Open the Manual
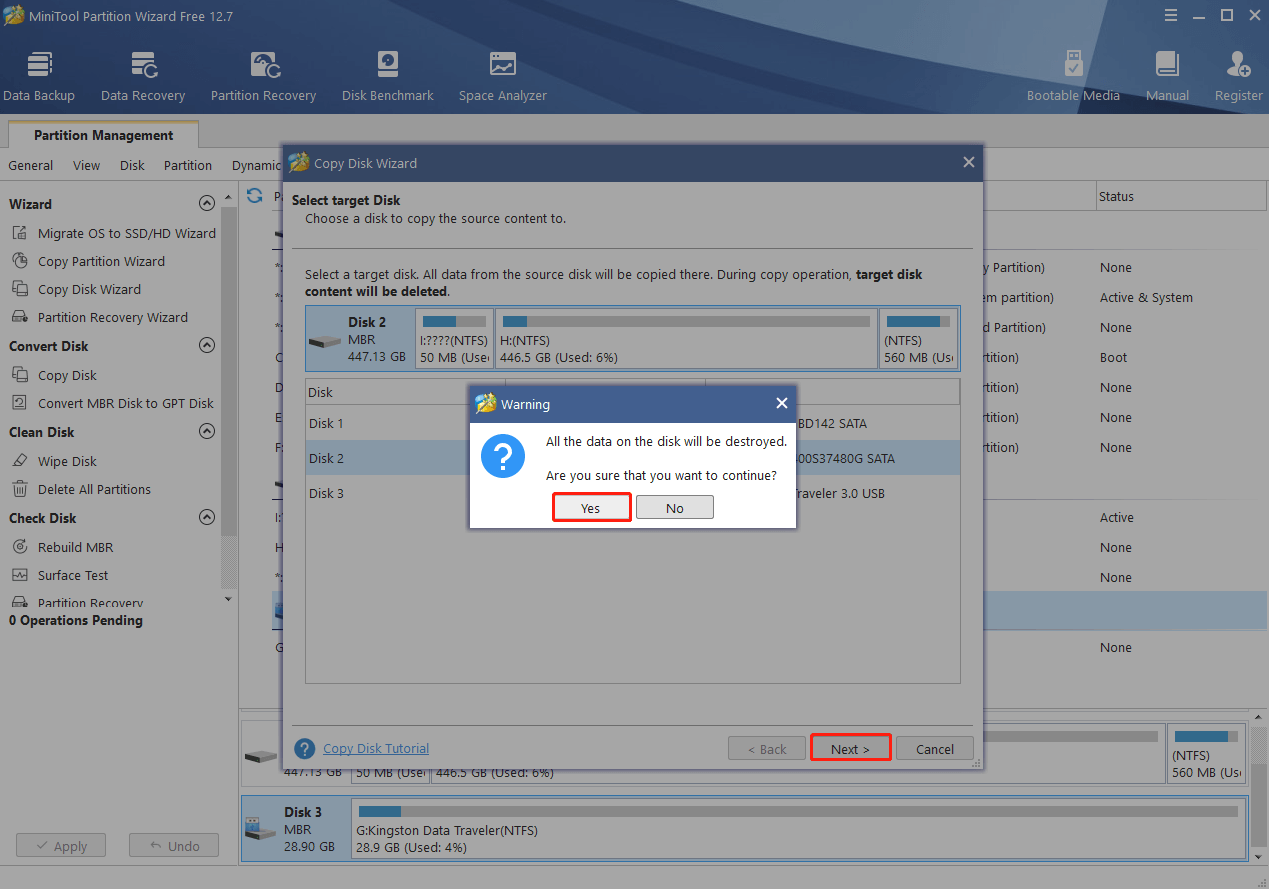 [x=1167, y=77]
